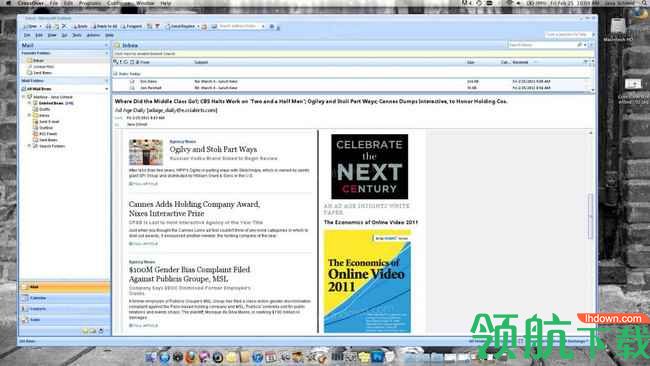Select Junk E-mail folder
Screen dimensions: 650x366
[x=46, y=121]
